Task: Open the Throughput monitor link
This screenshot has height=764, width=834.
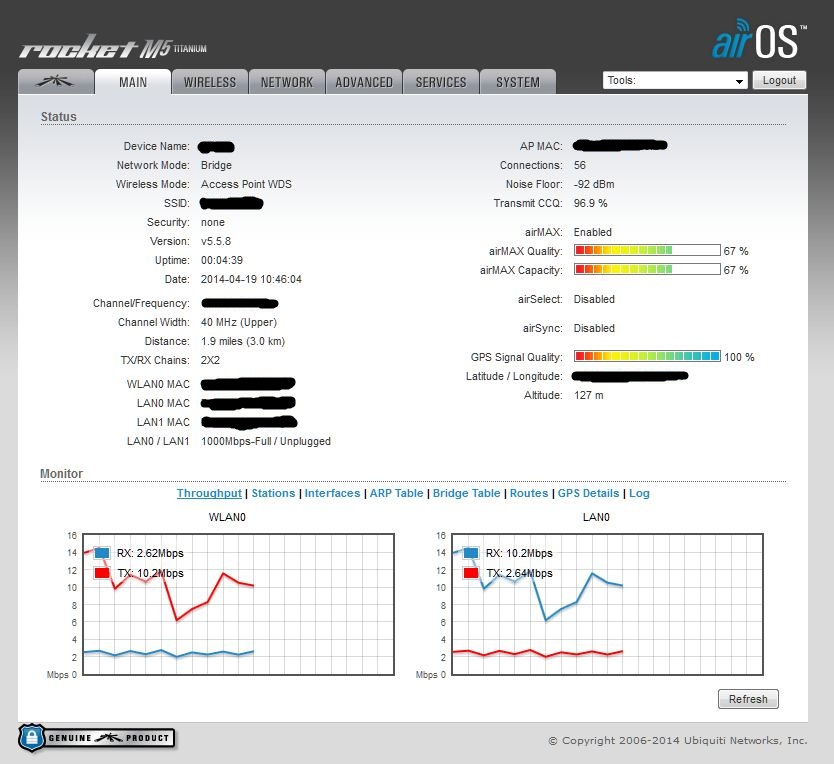Action: point(209,493)
